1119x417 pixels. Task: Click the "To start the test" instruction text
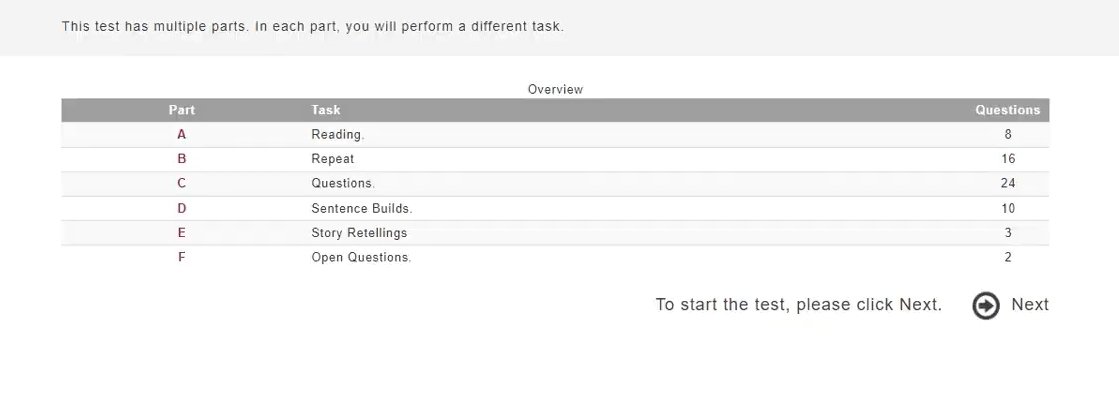pyautogui.click(x=798, y=305)
